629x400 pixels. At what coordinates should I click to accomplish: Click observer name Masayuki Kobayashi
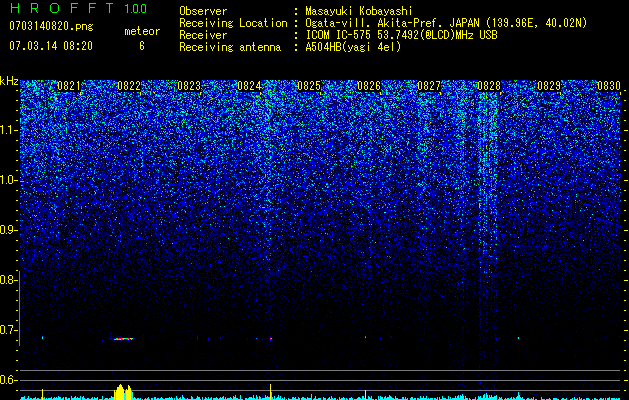(359, 12)
